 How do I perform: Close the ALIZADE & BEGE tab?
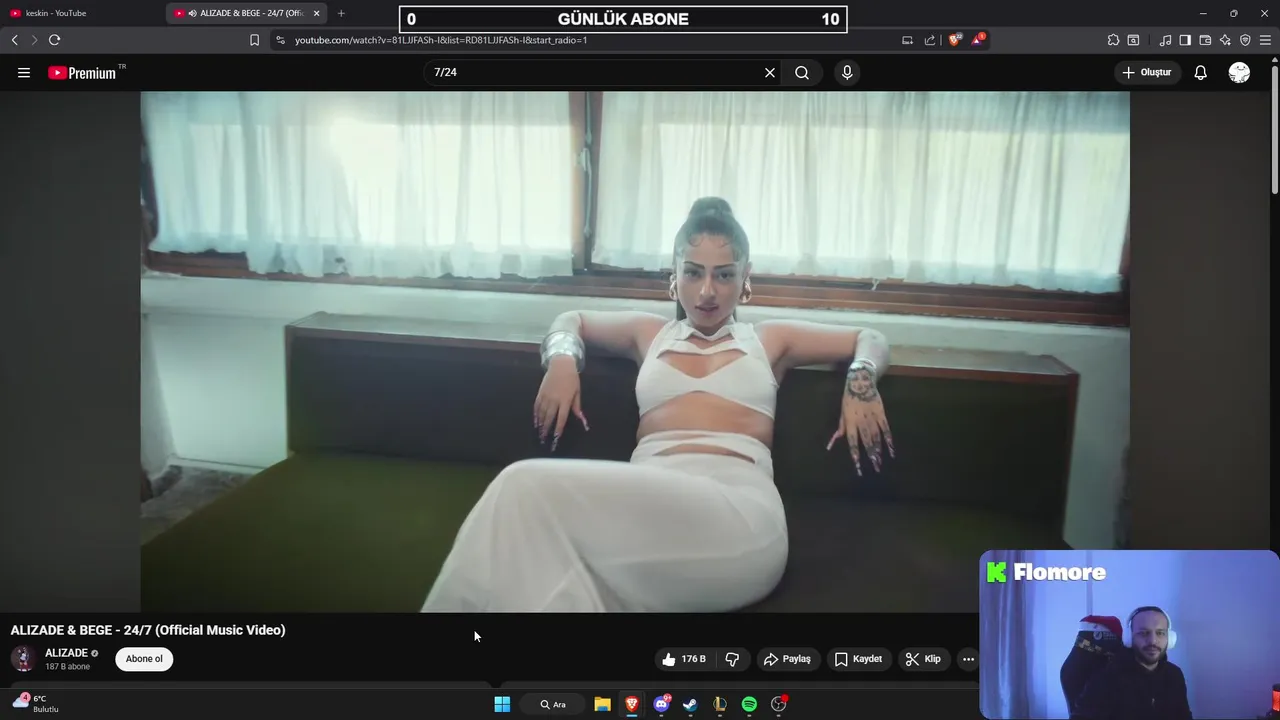coord(317,13)
